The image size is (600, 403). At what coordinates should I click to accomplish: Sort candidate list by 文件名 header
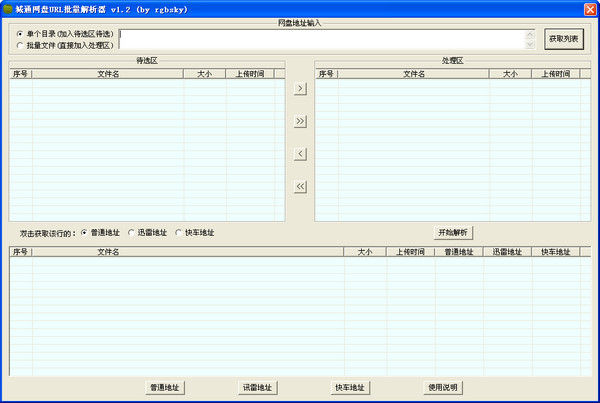coord(108,74)
